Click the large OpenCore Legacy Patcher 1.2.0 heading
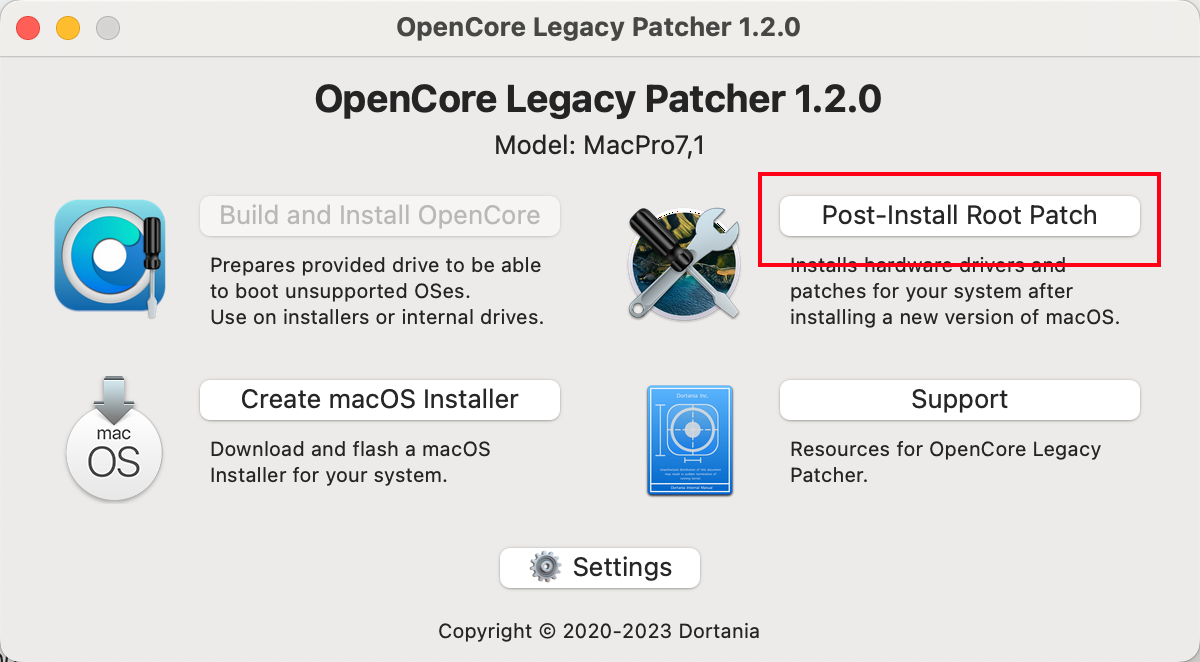This screenshot has width=1200, height=662. pos(598,99)
